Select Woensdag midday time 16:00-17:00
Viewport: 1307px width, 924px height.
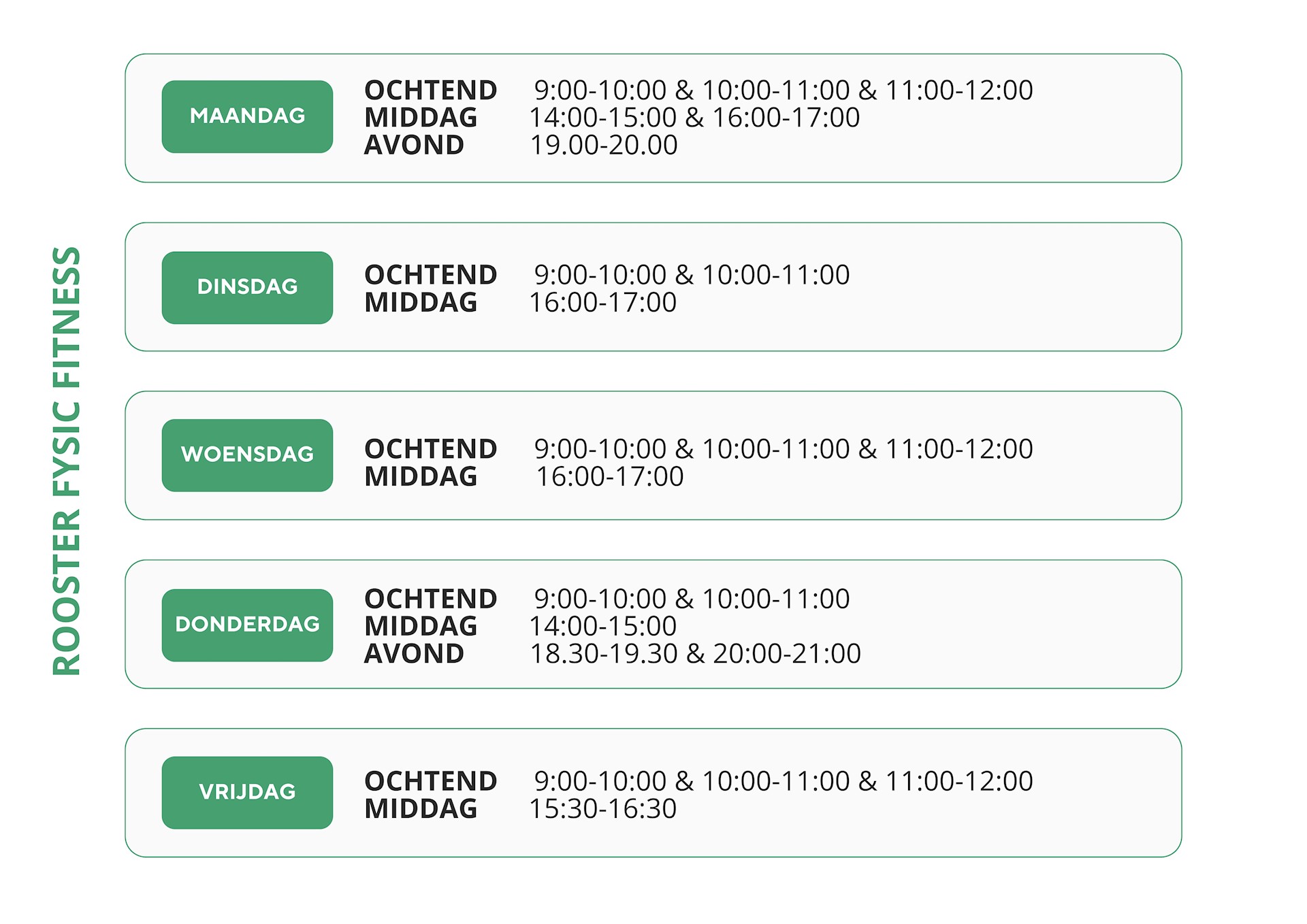click(610, 476)
